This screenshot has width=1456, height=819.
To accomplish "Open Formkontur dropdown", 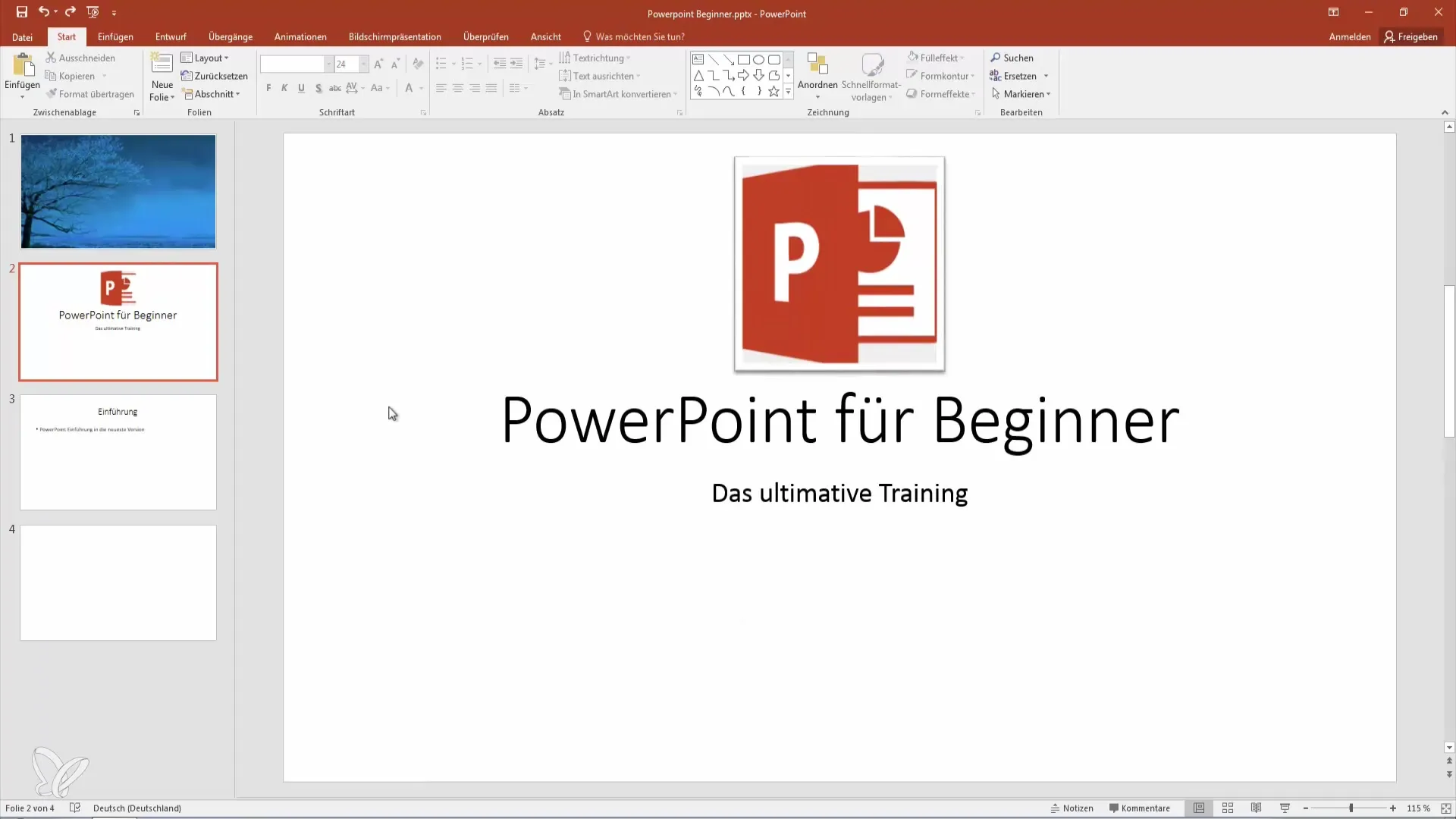I will pos(940,76).
